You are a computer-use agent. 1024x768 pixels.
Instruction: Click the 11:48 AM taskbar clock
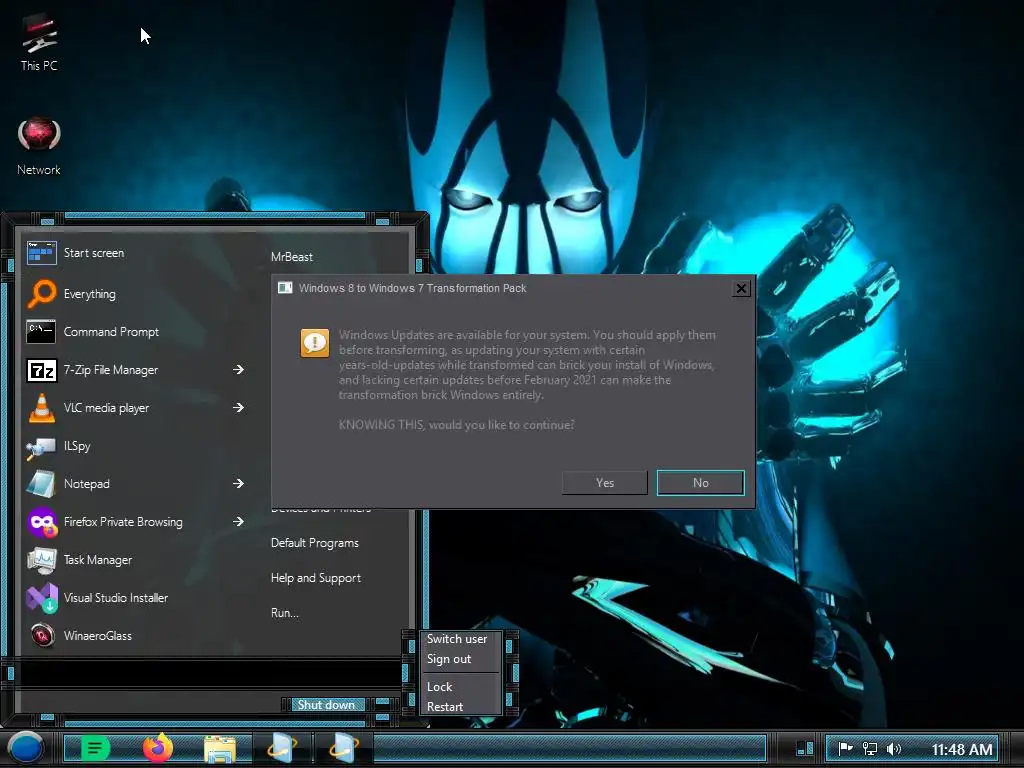(962, 749)
